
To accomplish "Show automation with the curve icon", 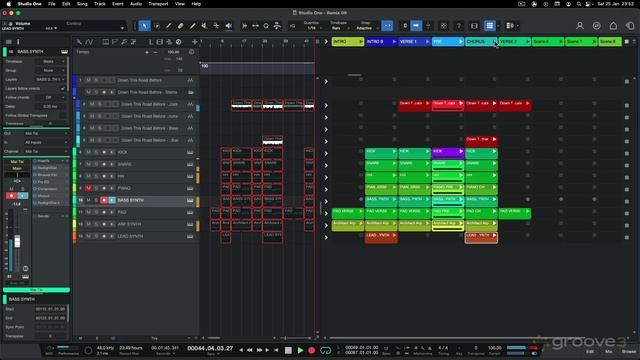I will pyautogui.click(x=89, y=42).
